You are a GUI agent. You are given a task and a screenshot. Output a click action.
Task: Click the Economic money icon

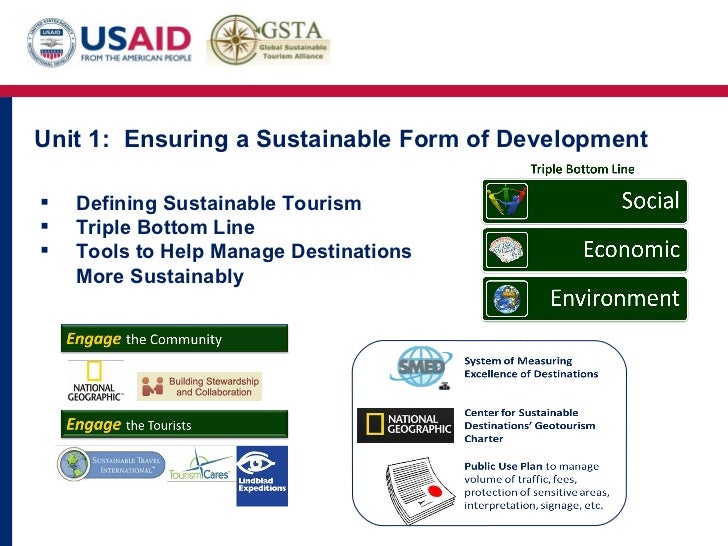pyautogui.click(x=507, y=250)
